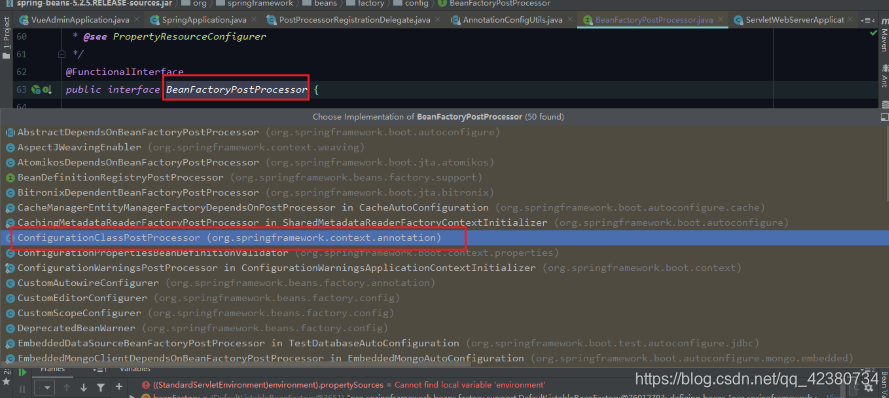Viewport: 889px width, 398px height.
Task: Select AbstractDependsOnBeanFactoryPostProcessor implementation
Action: pyautogui.click(x=444, y=132)
